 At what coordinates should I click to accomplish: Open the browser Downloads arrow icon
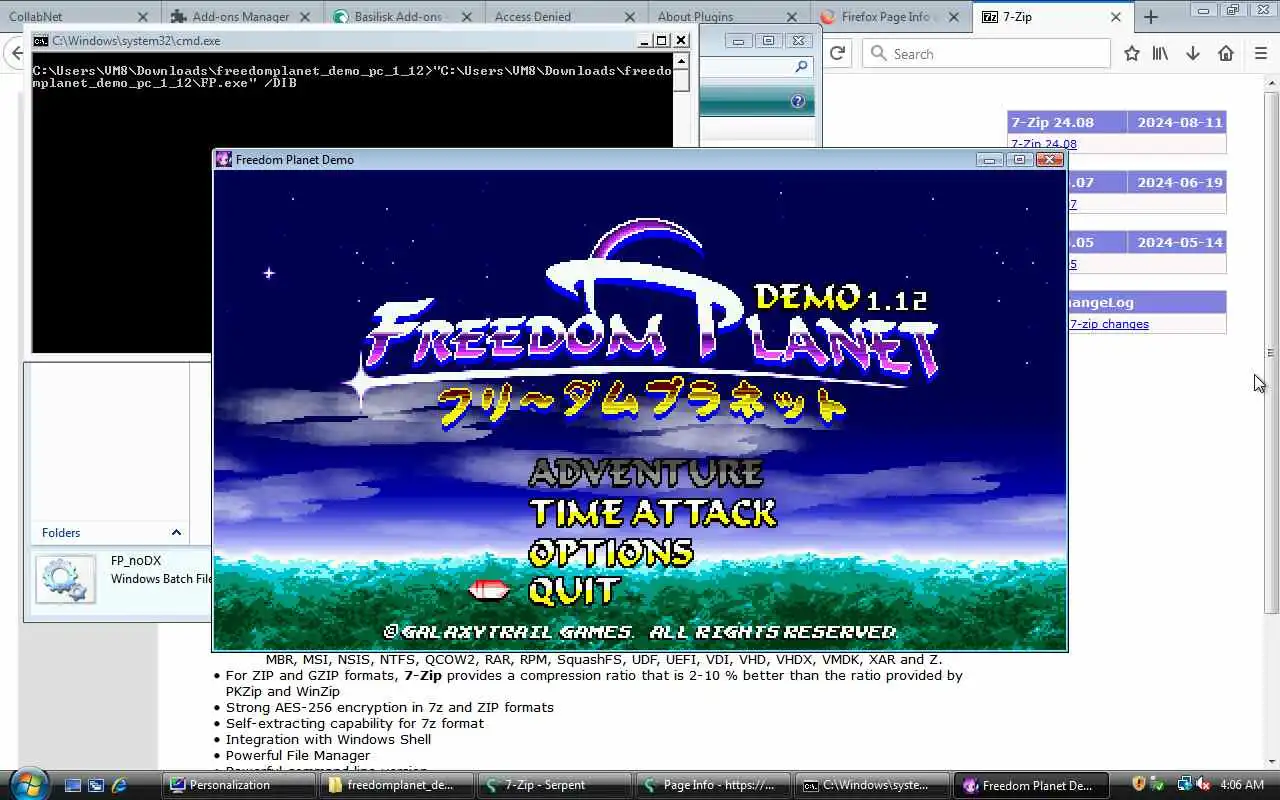1193,53
